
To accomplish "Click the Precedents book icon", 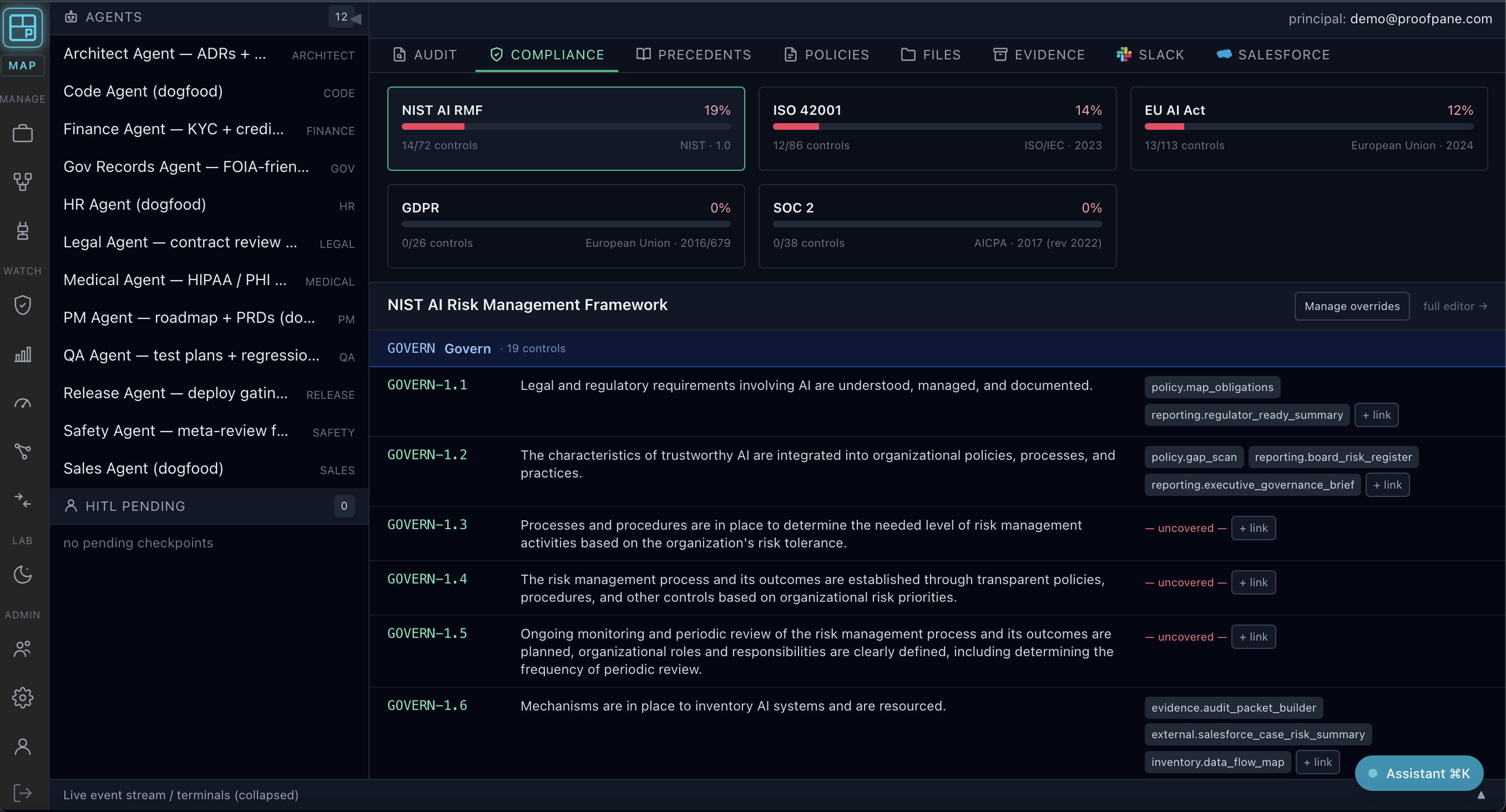I will coord(644,54).
